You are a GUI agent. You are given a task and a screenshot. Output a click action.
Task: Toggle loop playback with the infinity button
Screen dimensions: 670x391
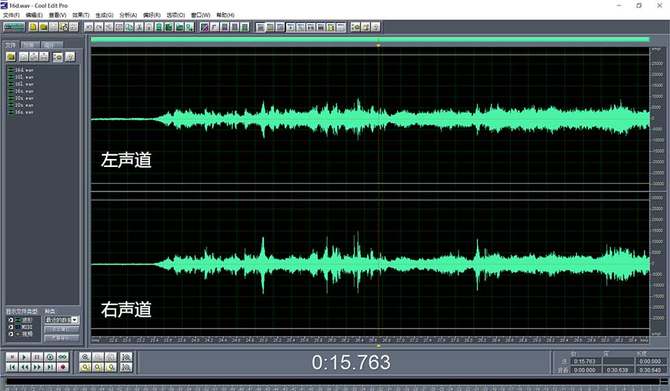tap(63, 356)
